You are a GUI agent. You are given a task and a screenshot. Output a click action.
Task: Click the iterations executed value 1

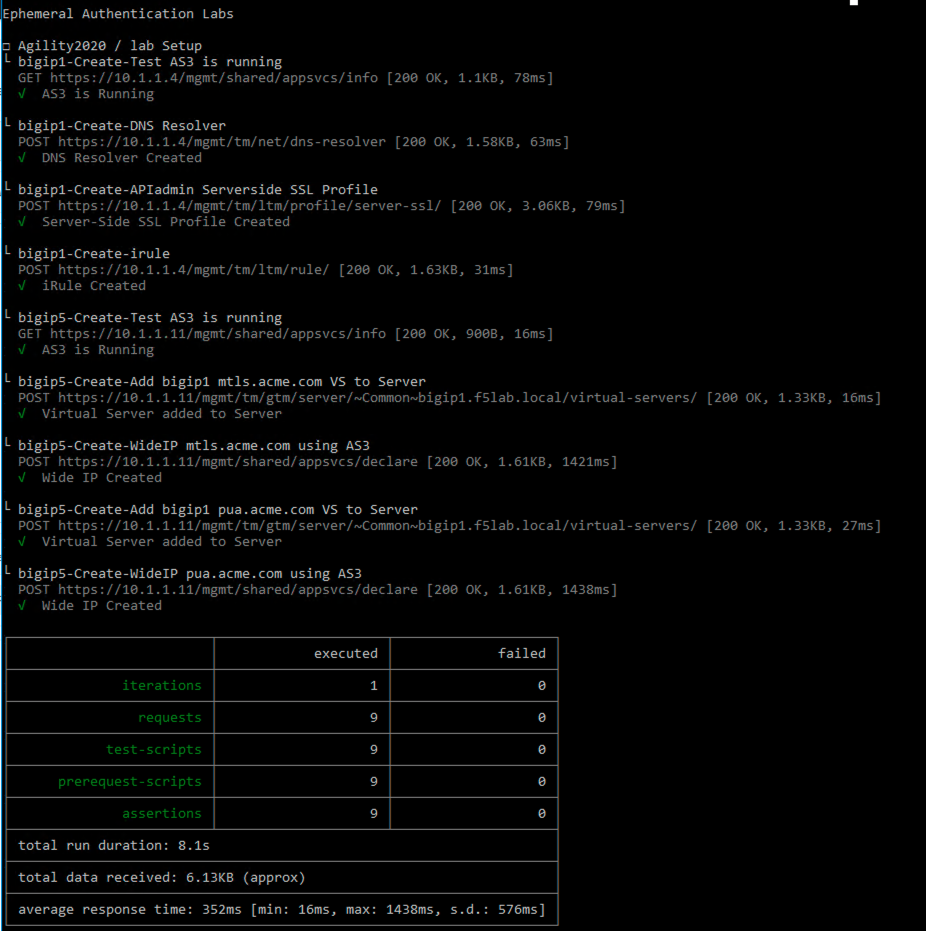pos(373,686)
